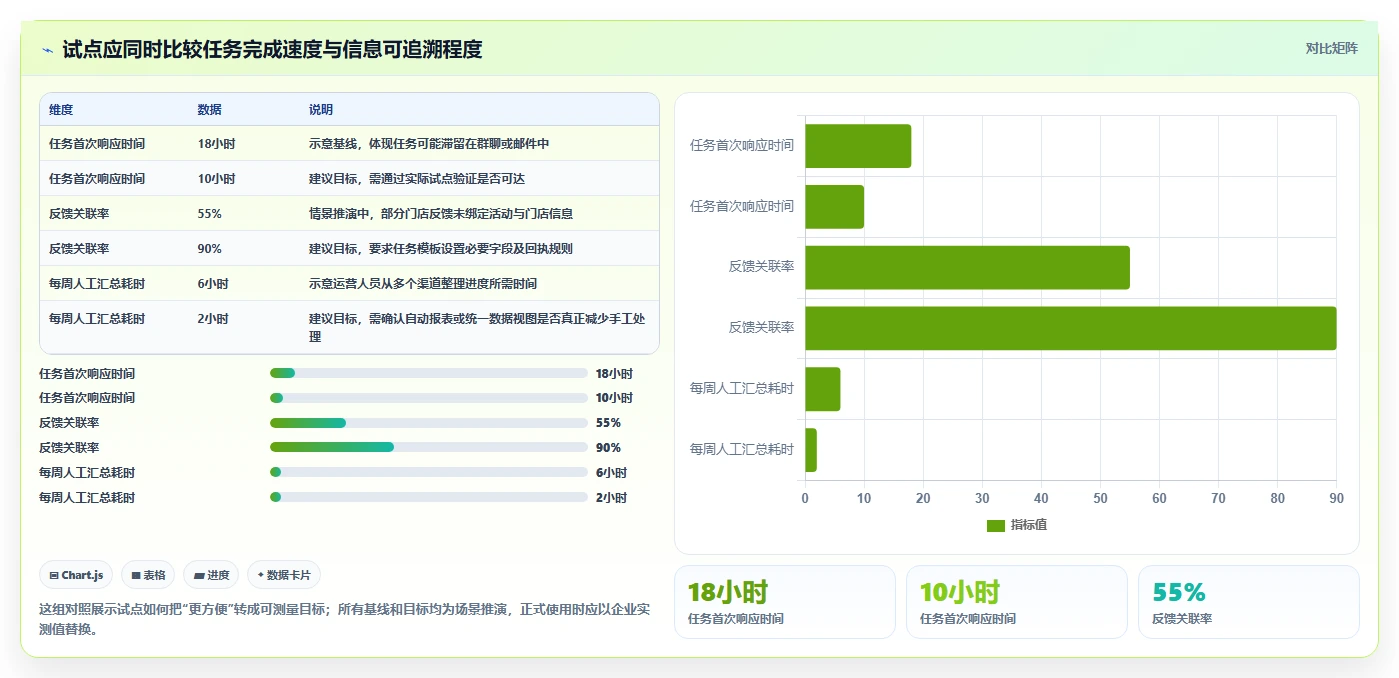
Task: Select the 数据卡片 tag chip
Action: tap(284, 575)
